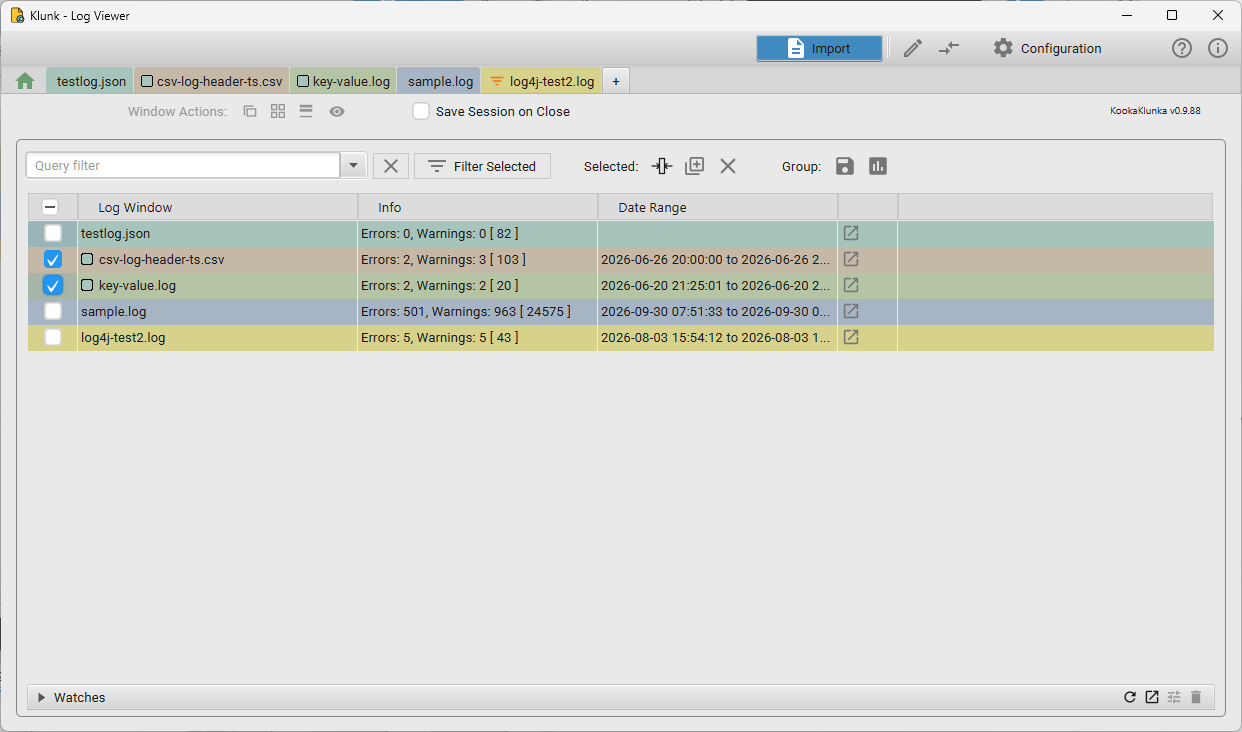Click date range starting 2026-09-30 07:51:33

tap(716, 311)
